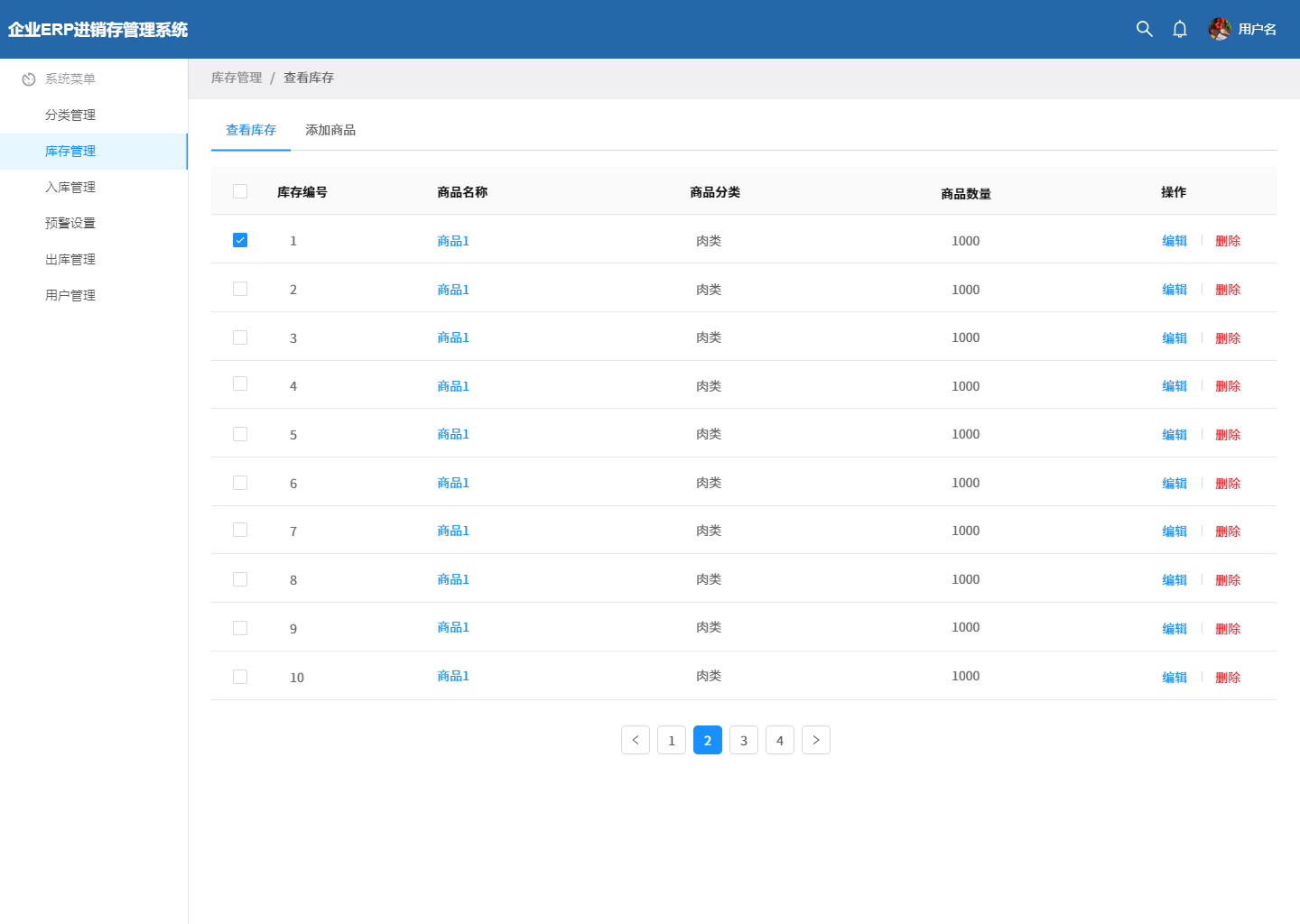The image size is (1300, 924).
Task: Edit inventory row 10
Action: [1175, 678]
